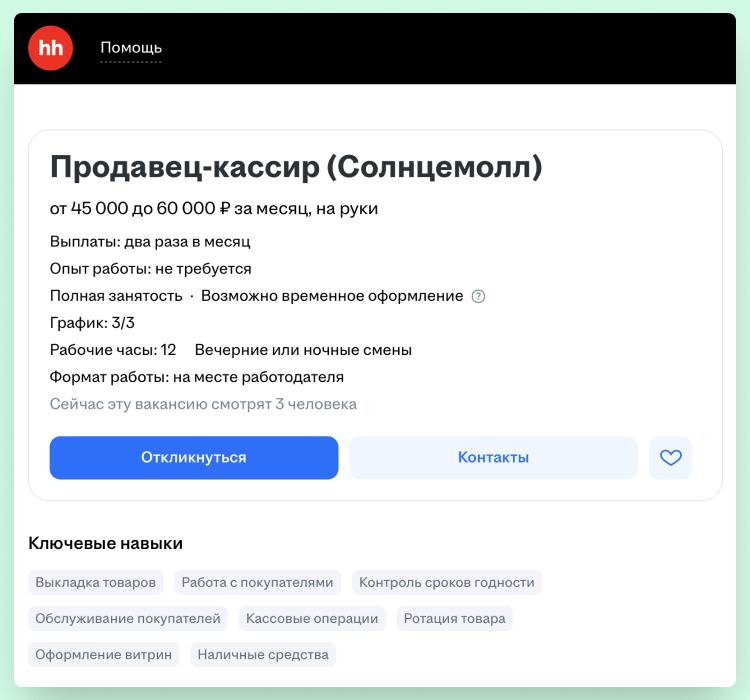This screenshot has height=700, width=750.
Task: Click the Откликнуться button
Action: [194, 457]
